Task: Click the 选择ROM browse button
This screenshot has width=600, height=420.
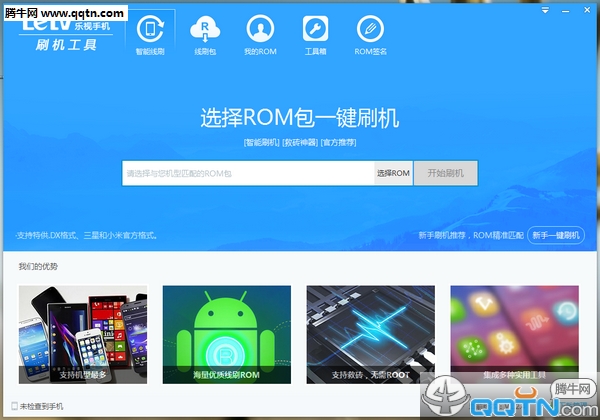Action: click(x=393, y=173)
